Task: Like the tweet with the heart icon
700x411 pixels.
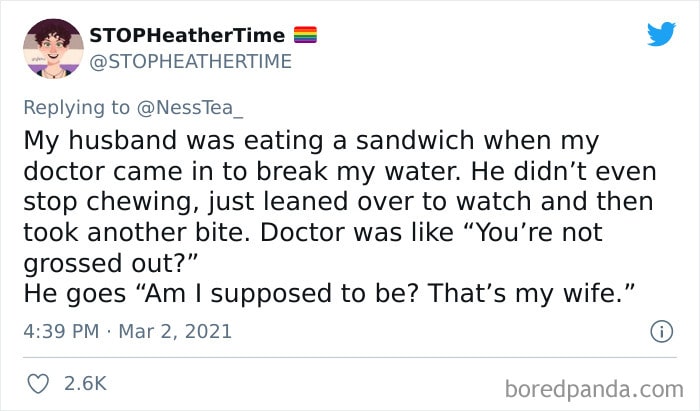Action: coord(38,384)
